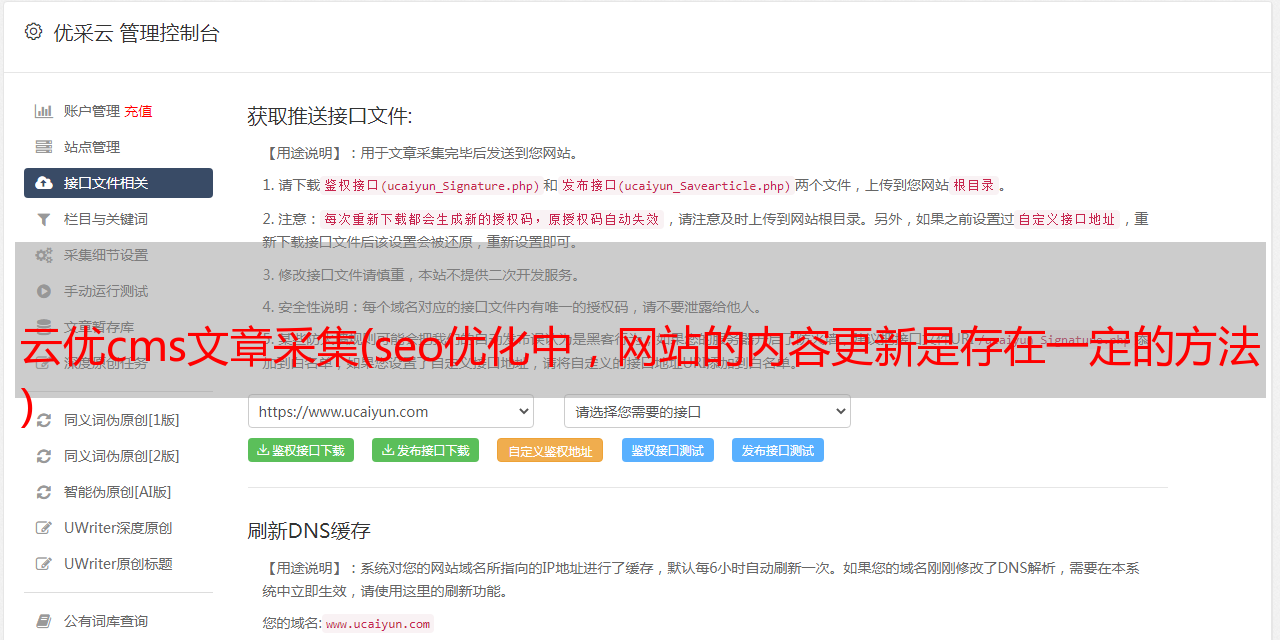1280x640 pixels.
Task: Open UWriter深度原创 menu item
Action: point(118,528)
